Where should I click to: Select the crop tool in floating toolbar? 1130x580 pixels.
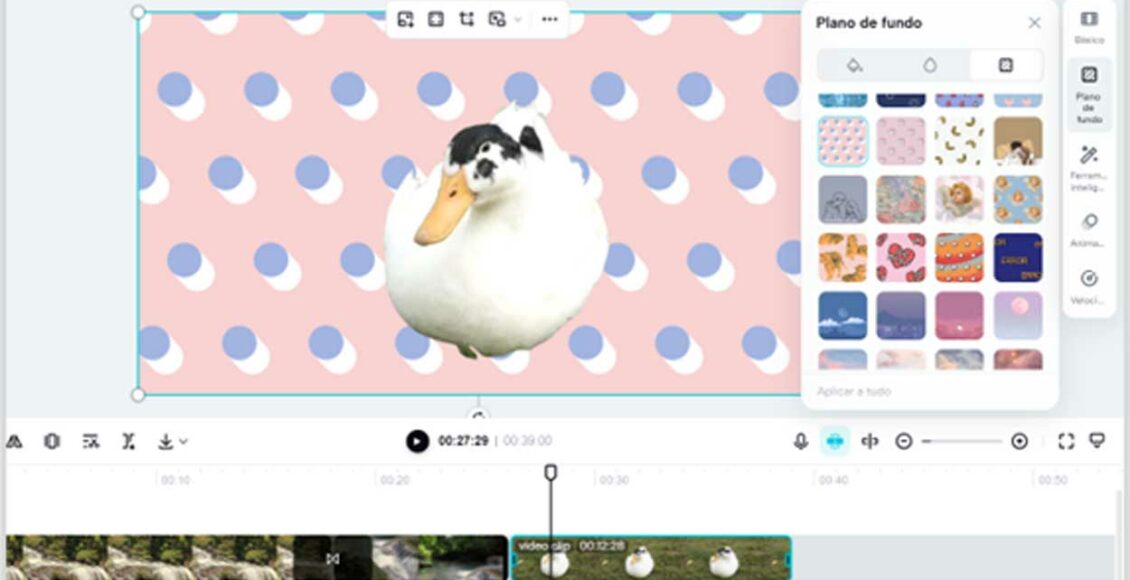(x=466, y=19)
